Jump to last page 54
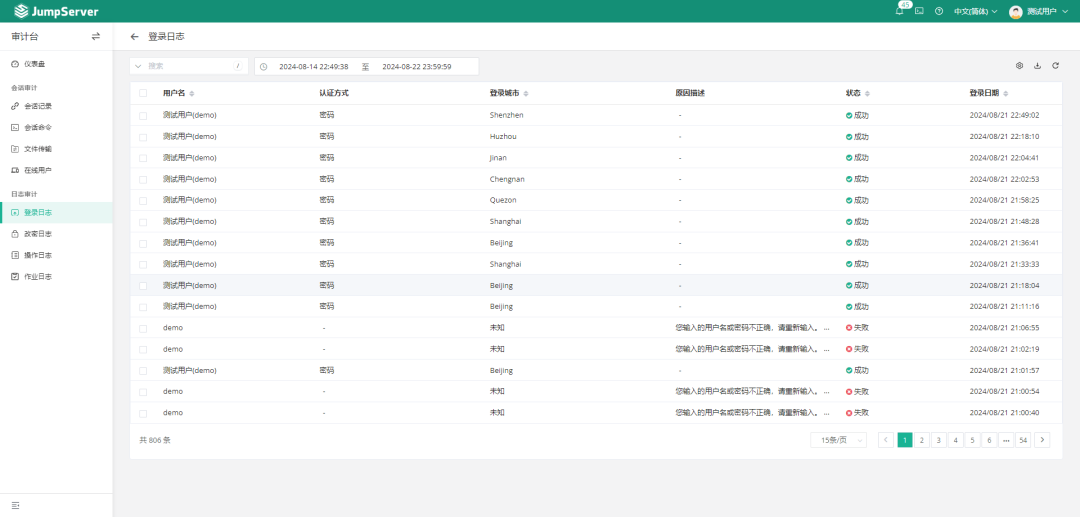 [x=1023, y=440]
